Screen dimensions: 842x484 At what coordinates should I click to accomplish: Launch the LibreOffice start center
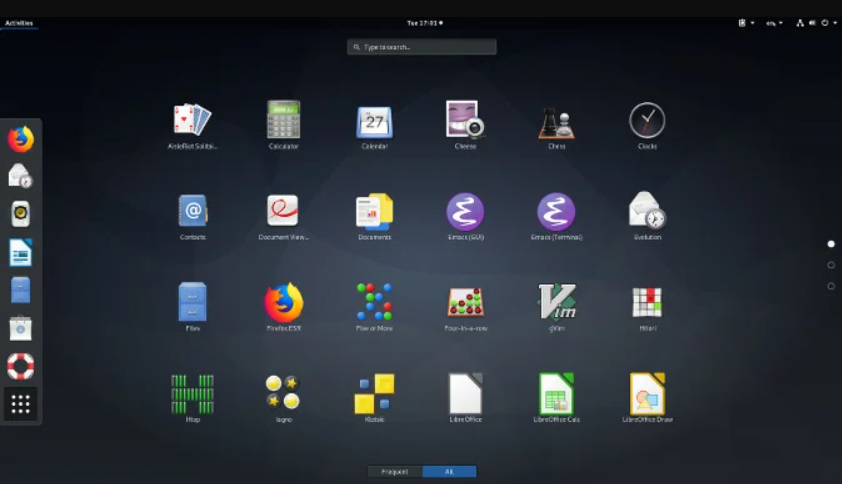(x=465, y=399)
